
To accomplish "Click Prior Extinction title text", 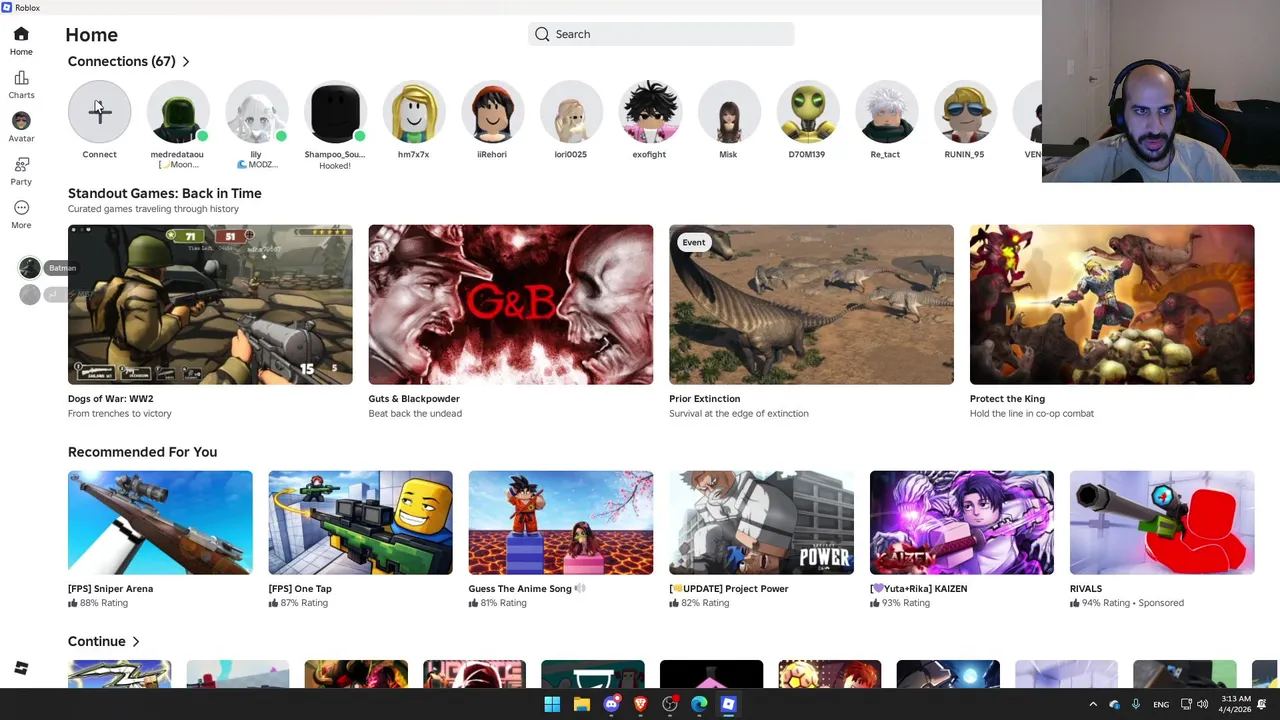I will tap(704, 398).
